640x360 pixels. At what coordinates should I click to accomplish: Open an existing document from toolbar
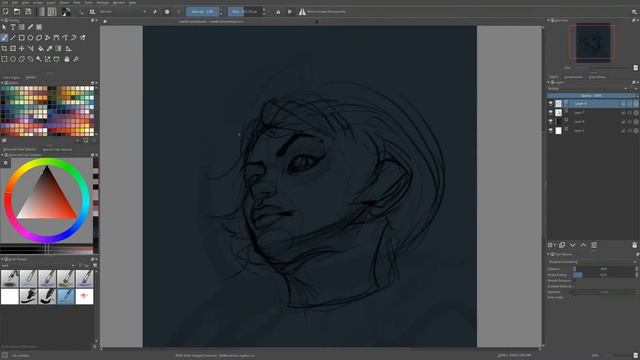17,12
